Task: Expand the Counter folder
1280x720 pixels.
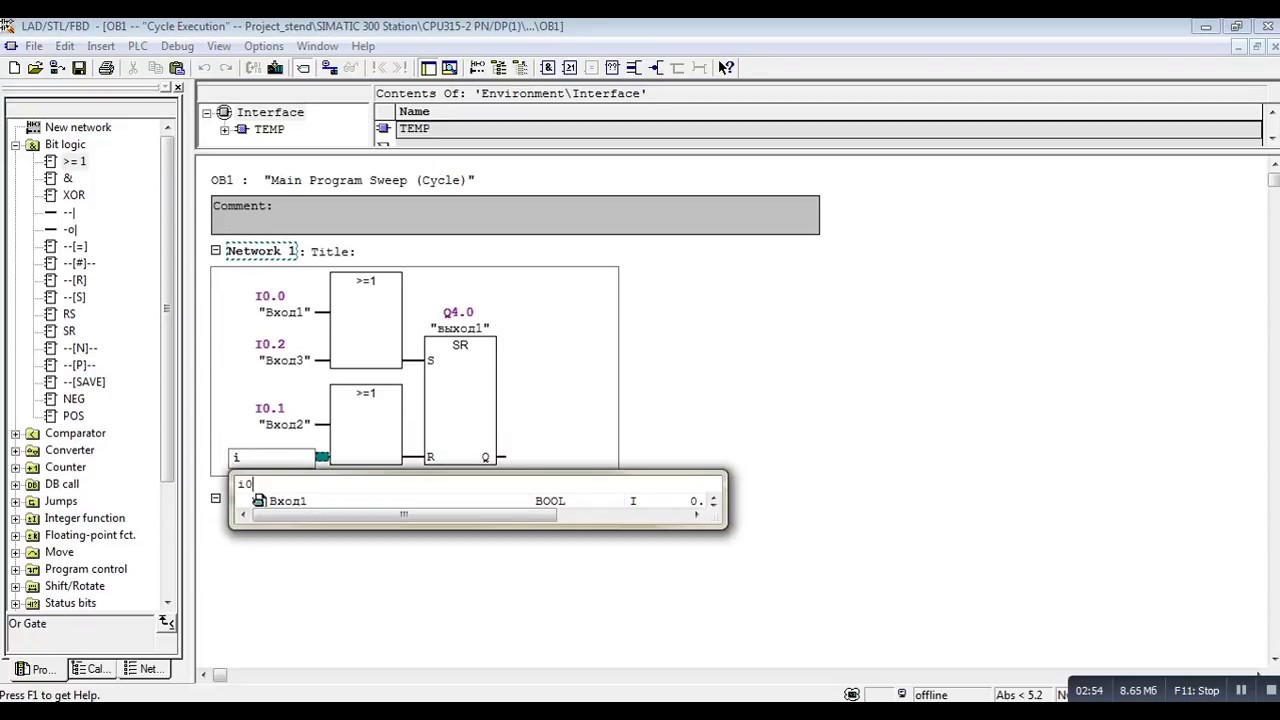Action: pyautogui.click(x=16, y=468)
